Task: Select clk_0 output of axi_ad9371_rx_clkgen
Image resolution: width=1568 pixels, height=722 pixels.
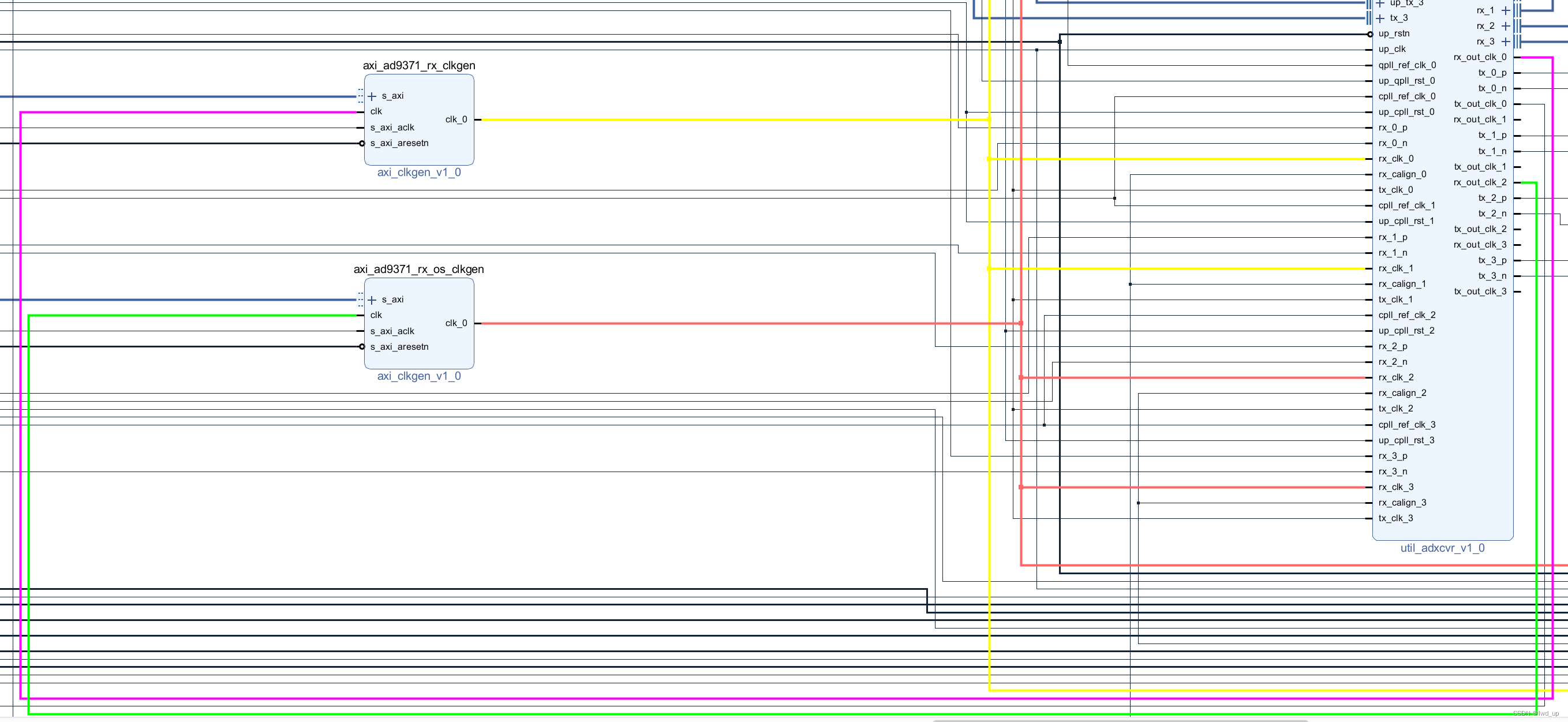Action: click(456, 119)
